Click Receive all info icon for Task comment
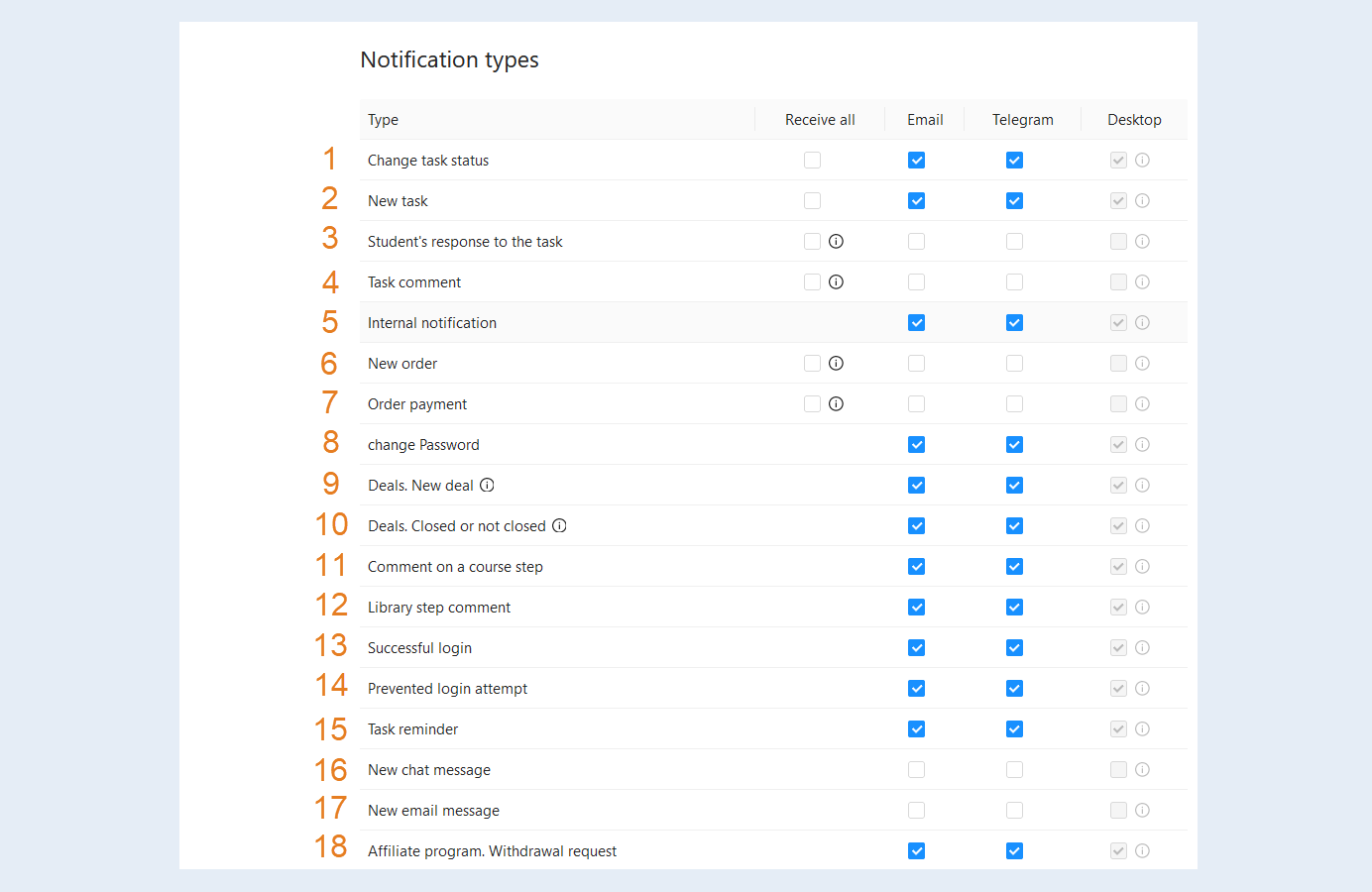Image resolution: width=1372 pixels, height=892 pixels. click(x=836, y=281)
